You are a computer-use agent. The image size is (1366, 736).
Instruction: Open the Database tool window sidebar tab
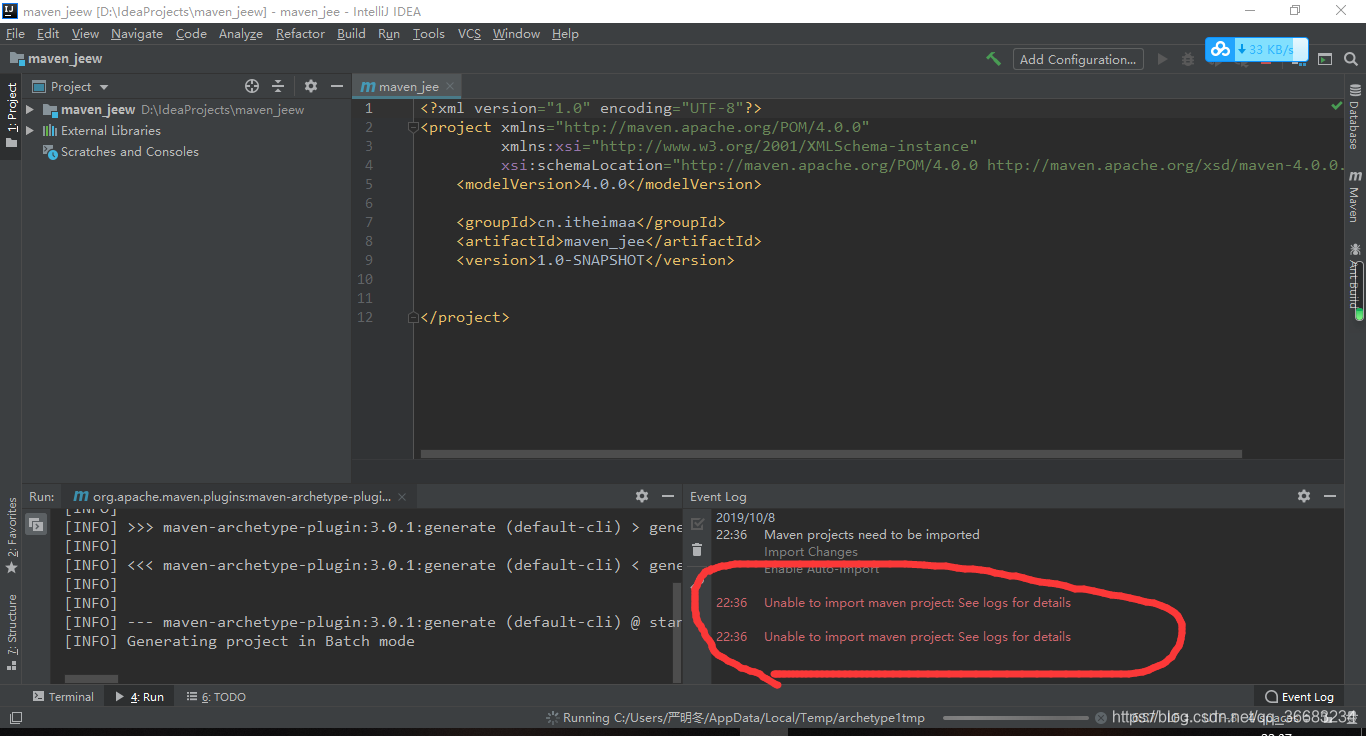point(1354,117)
